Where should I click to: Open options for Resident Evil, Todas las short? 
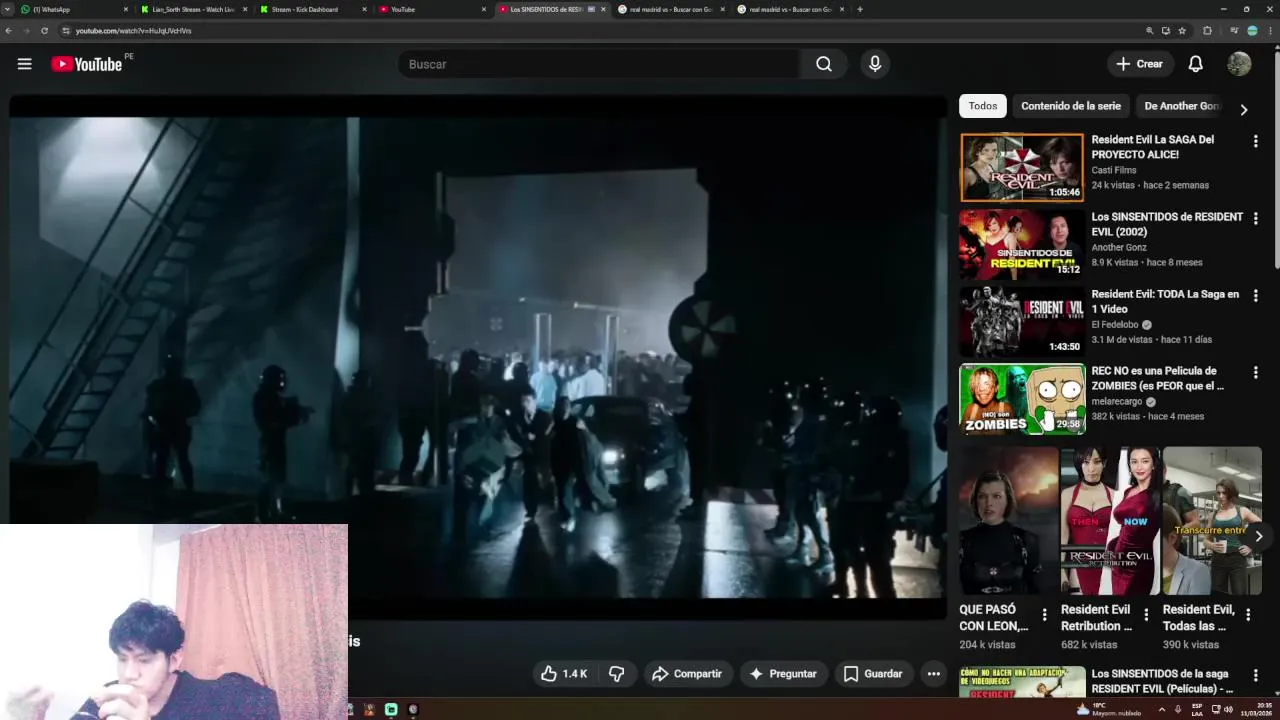[1248, 614]
